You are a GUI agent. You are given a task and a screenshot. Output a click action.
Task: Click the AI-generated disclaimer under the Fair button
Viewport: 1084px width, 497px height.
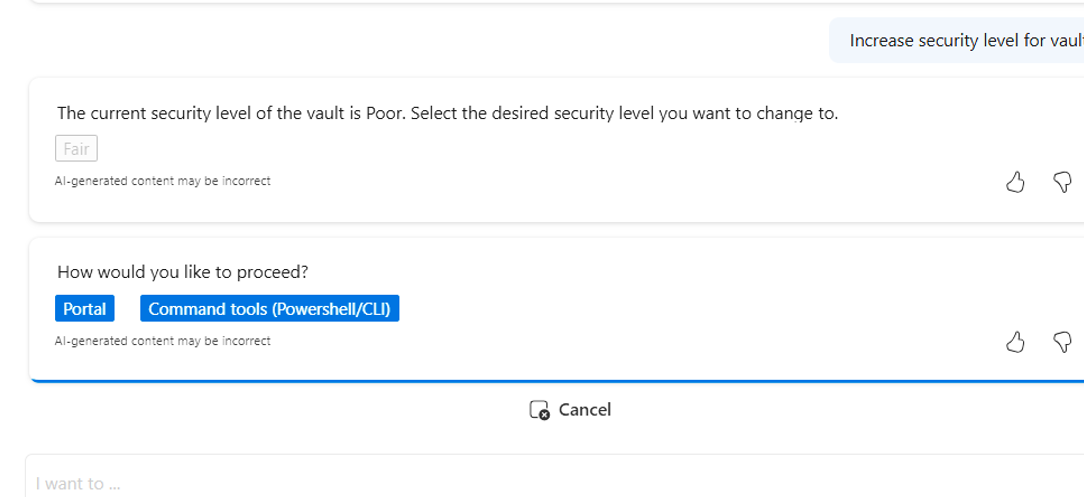click(162, 181)
